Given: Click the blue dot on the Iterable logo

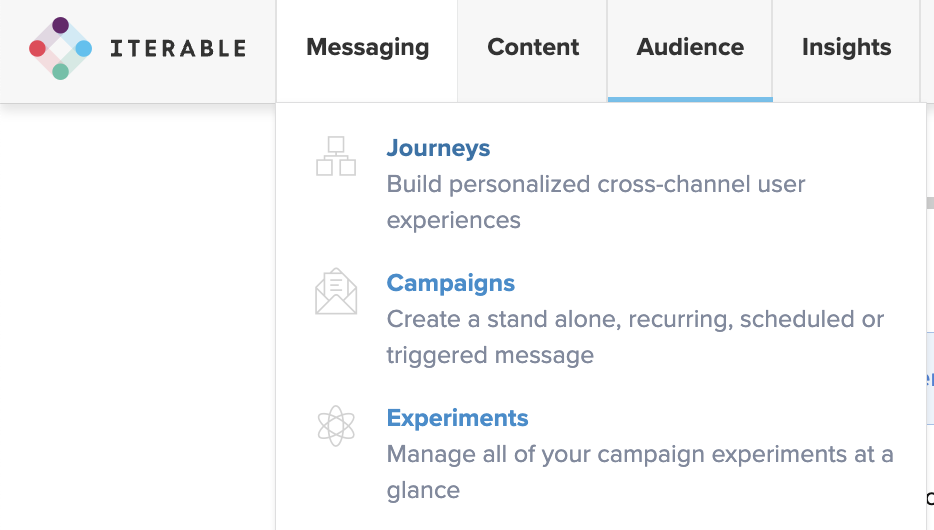Looking at the screenshot, I should click(x=84, y=48).
